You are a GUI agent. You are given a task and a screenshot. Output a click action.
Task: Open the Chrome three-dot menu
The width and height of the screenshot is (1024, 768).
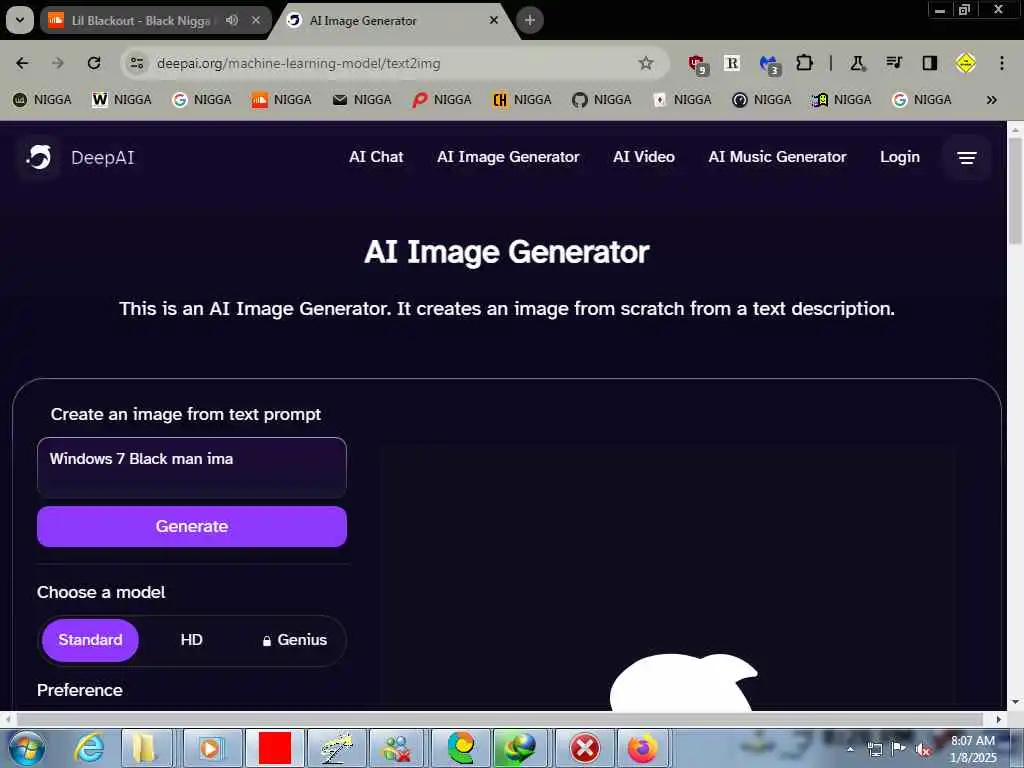pyautogui.click(x=1002, y=63)
